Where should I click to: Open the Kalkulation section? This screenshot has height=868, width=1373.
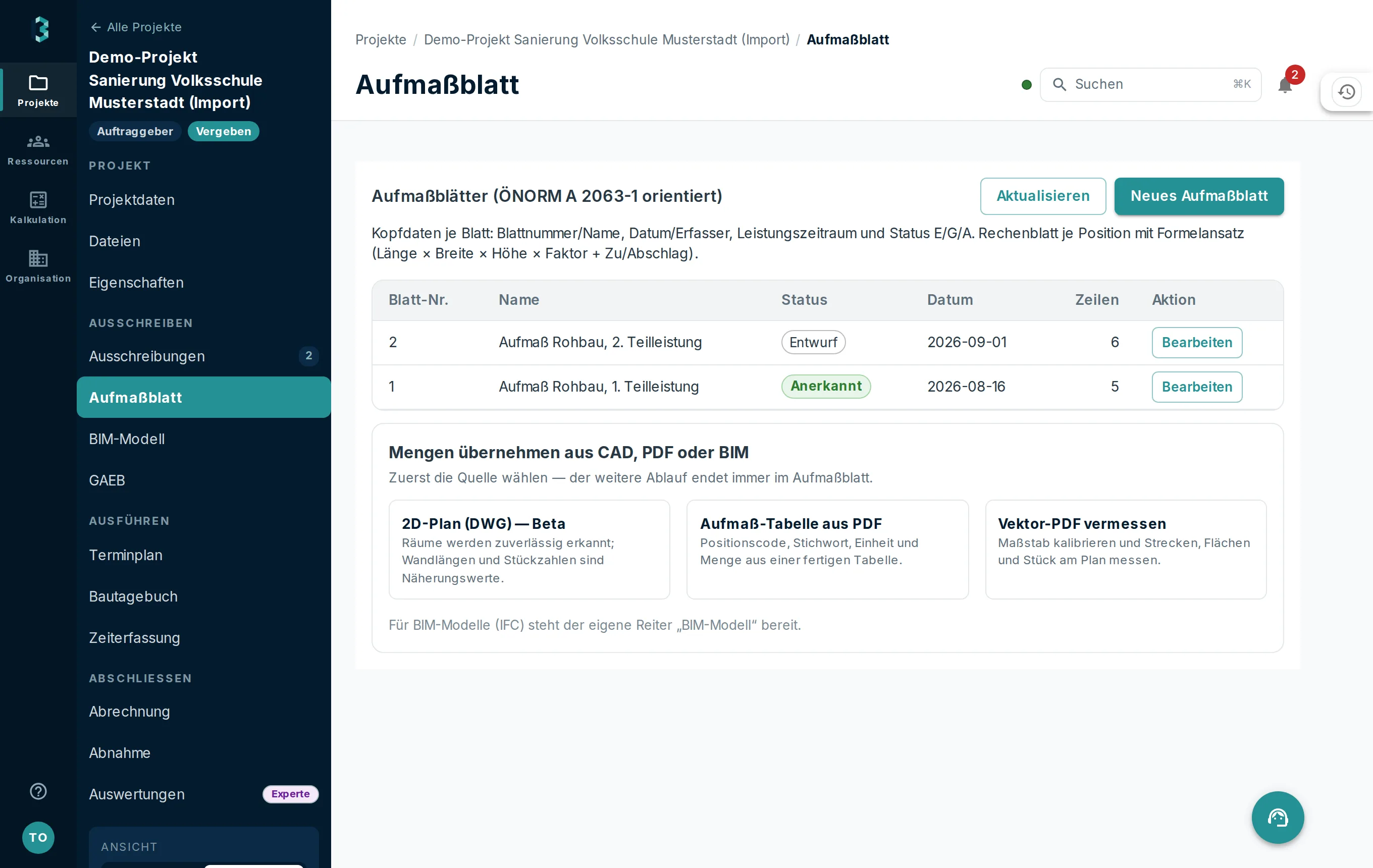(x=38, y=207)
